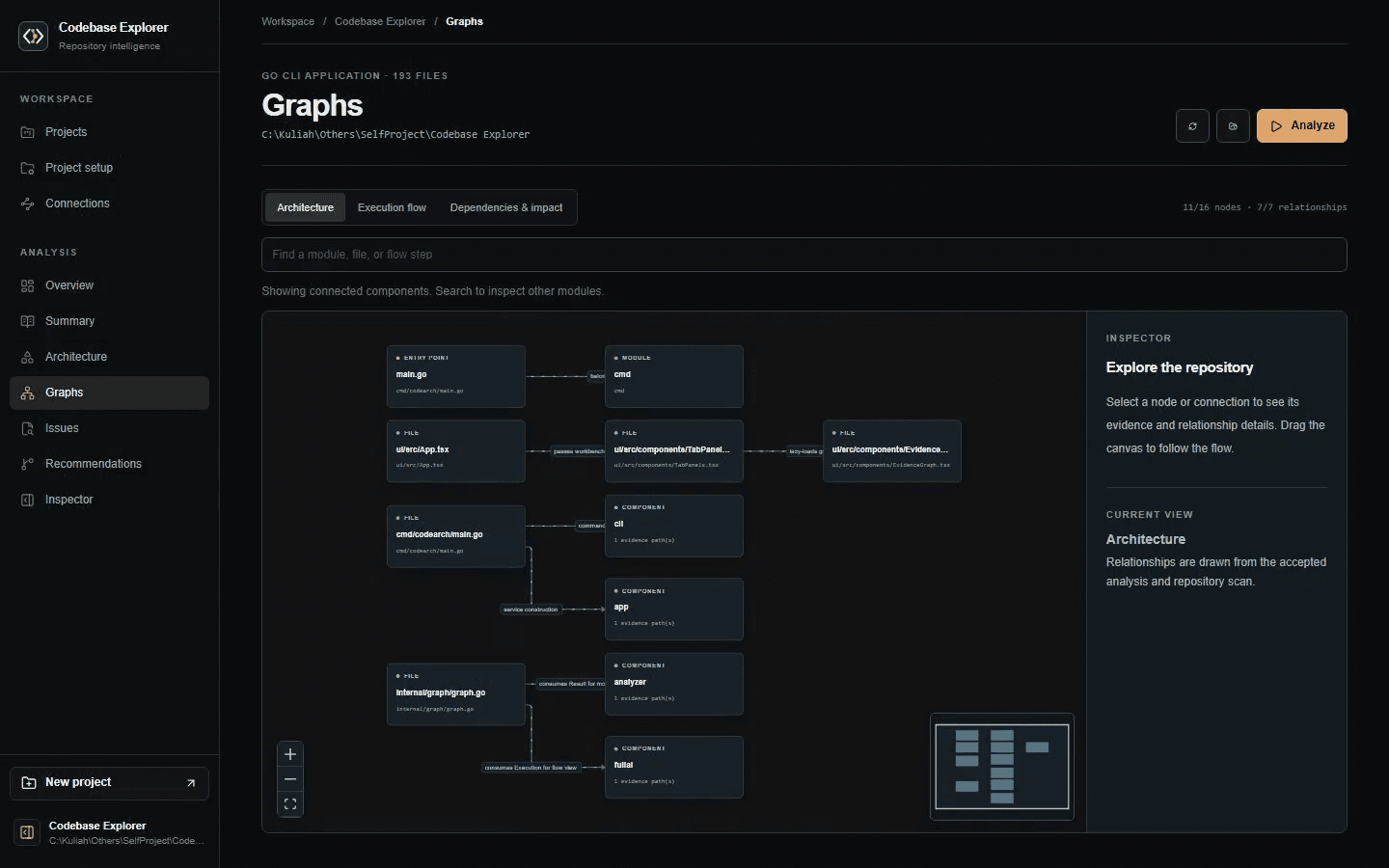This screenshot has width=1389, height=868.
Task: Switch to Dependencies & impact tab
Action: coord(506,207)
